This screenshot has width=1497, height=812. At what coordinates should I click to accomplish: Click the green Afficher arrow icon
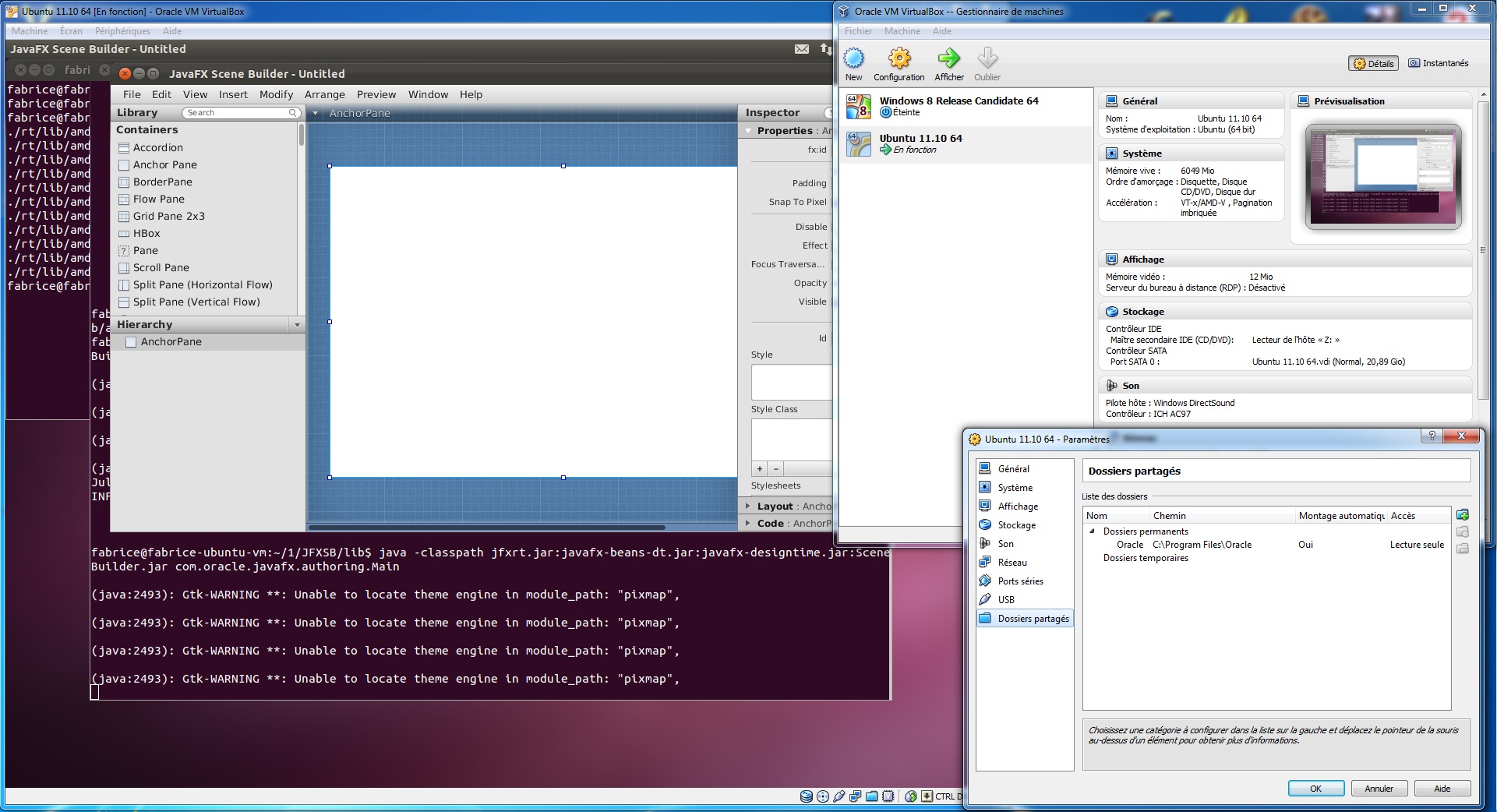(948, 58)
